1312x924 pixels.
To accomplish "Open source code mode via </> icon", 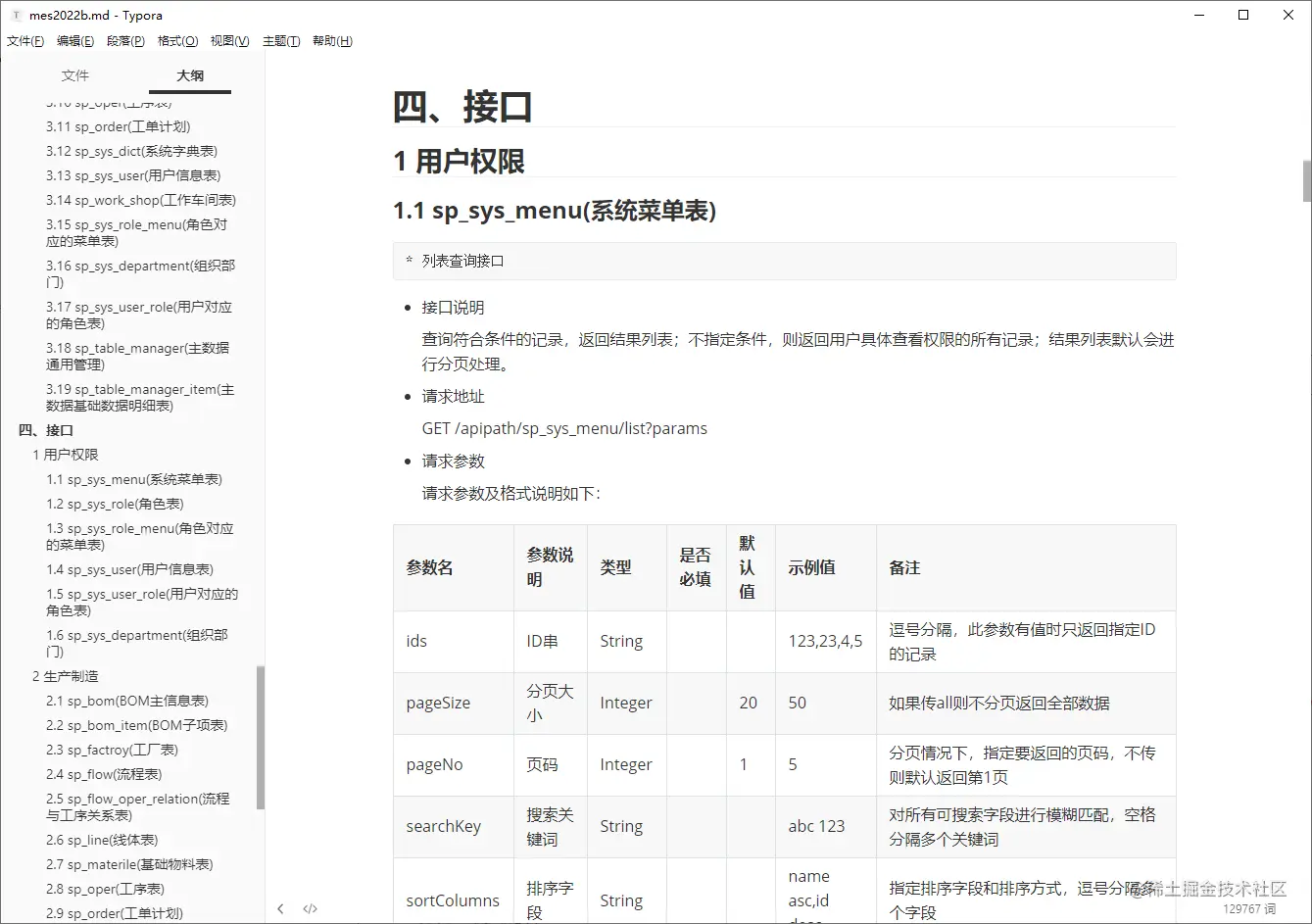I will click(311, 908).
